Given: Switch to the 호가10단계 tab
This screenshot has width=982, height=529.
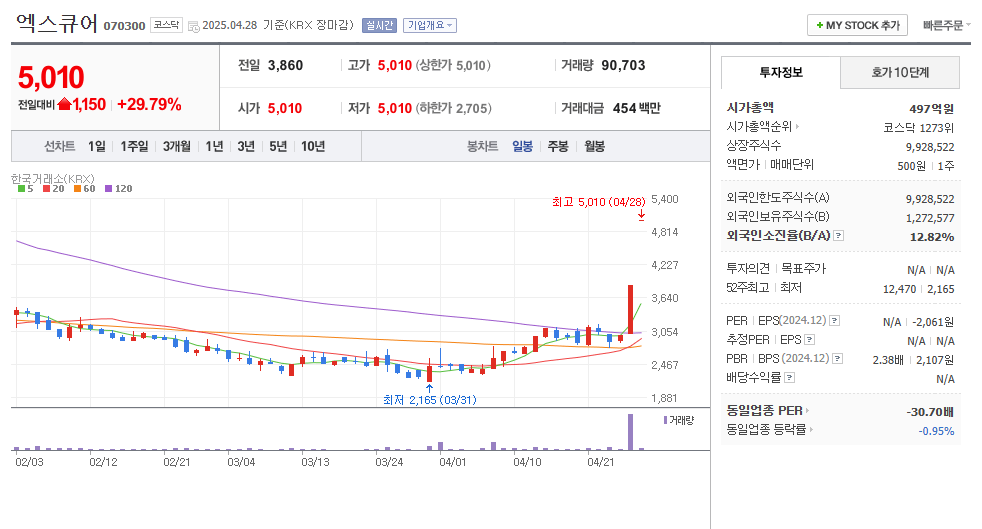Looking at the screenshot, I should (900, 73).
